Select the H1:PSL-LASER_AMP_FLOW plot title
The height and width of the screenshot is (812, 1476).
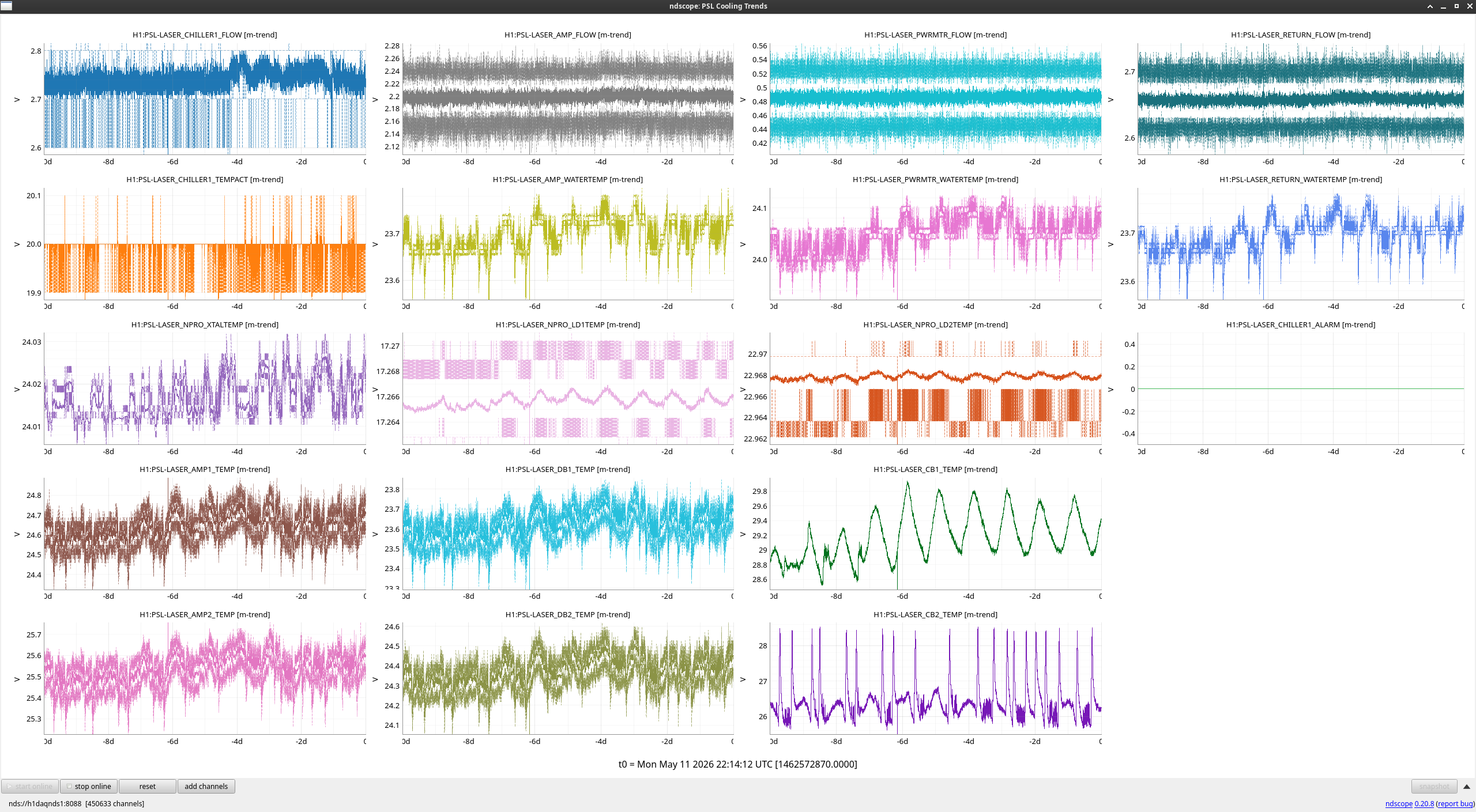568,35
